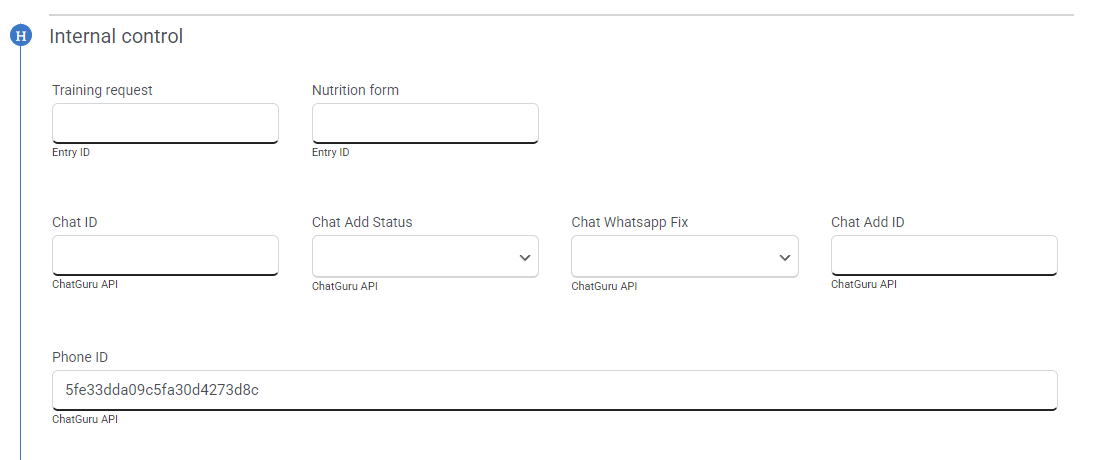Click the Phone ID label

[x=80, y=357]
